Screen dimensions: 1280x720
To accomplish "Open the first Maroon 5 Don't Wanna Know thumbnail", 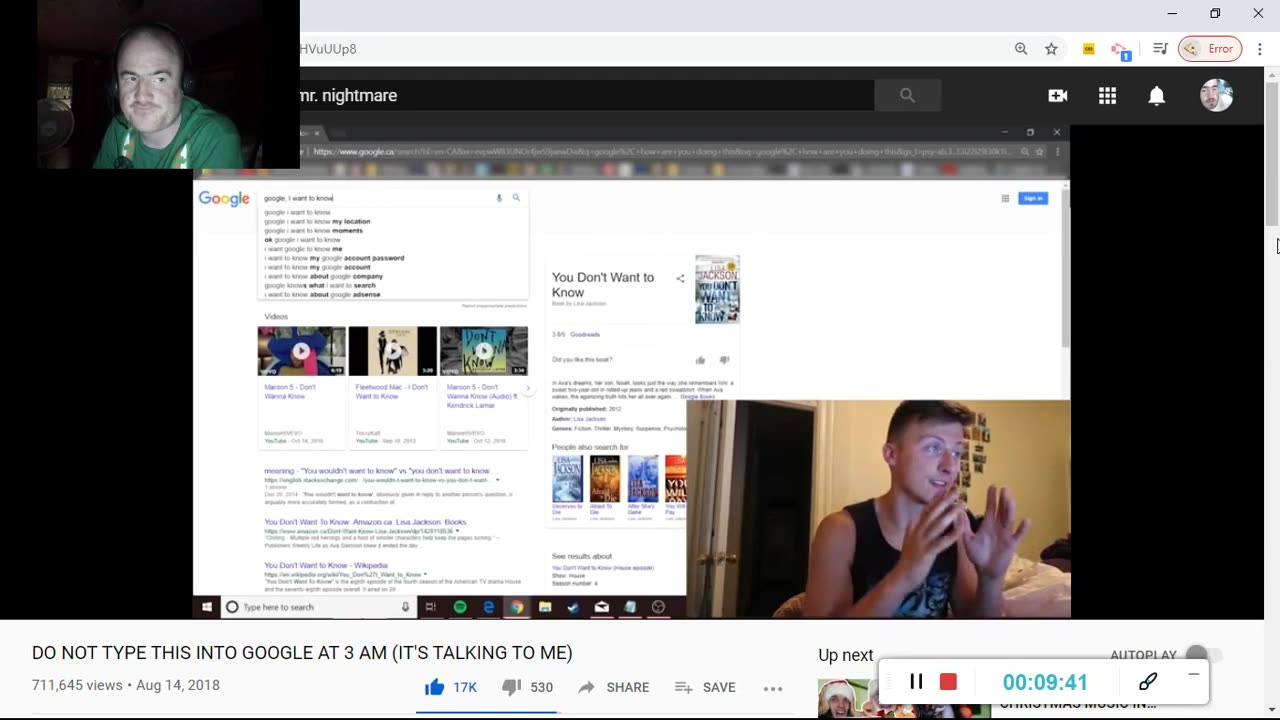I will point(301,351).
